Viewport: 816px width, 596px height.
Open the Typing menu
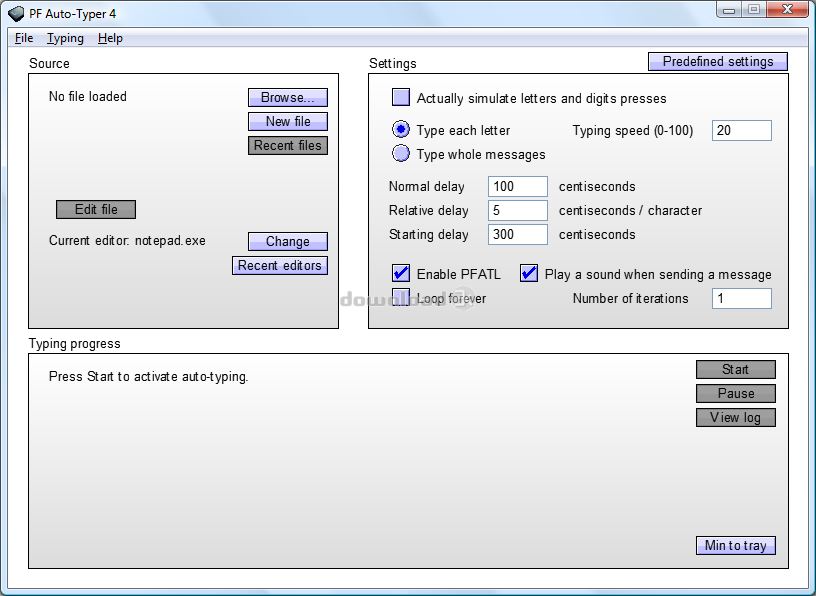tap(65, 38)
